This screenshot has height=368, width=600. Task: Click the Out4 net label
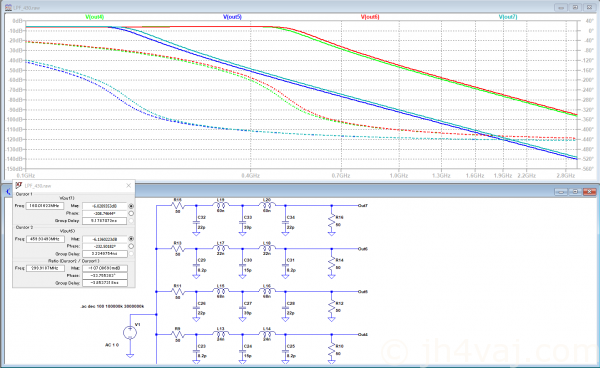[362, 334]
